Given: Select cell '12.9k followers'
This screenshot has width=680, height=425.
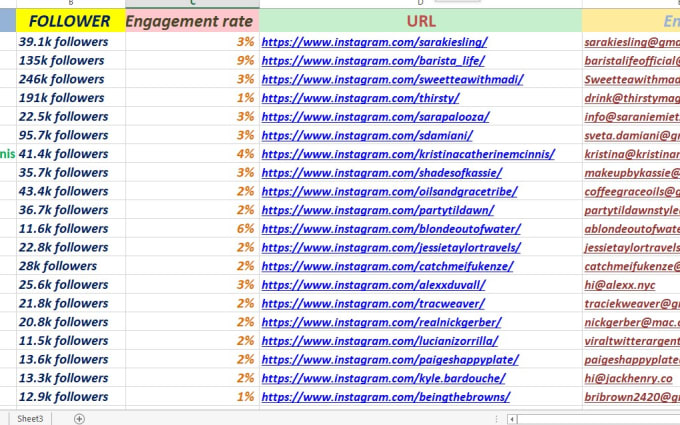Looking at the screenshot, I should coord(71,396).
